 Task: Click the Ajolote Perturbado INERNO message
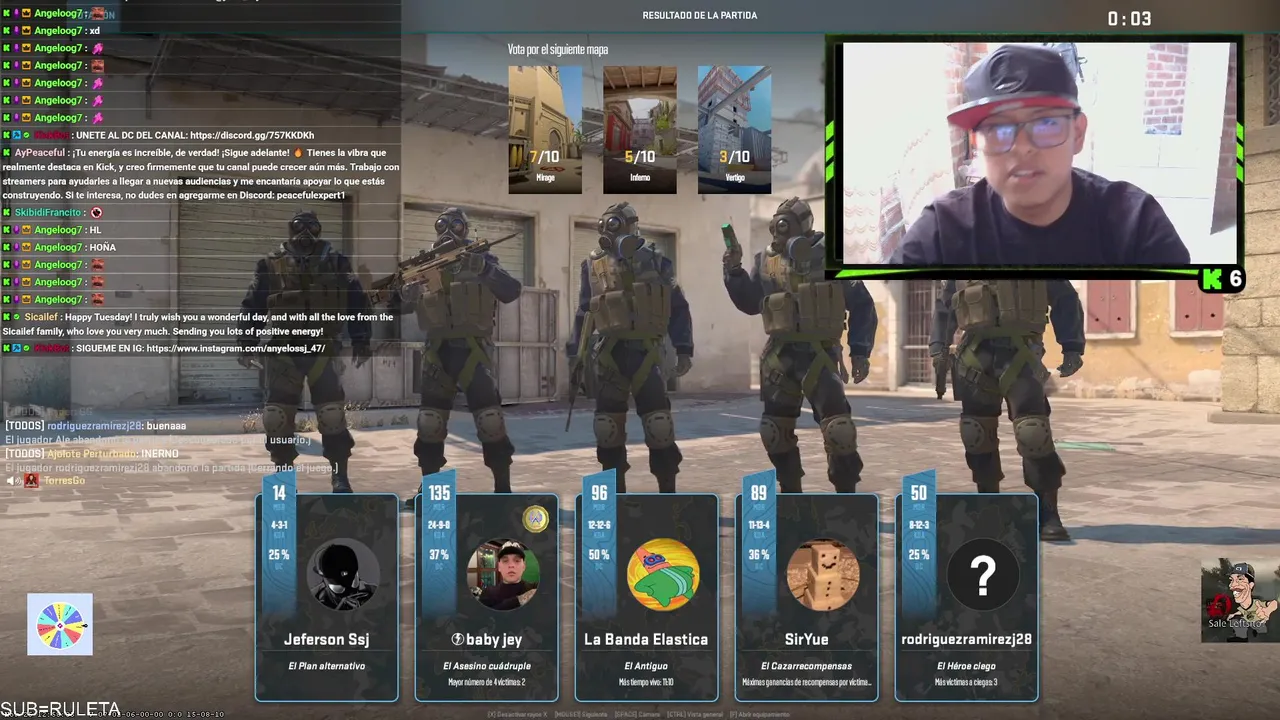(91, 454)
